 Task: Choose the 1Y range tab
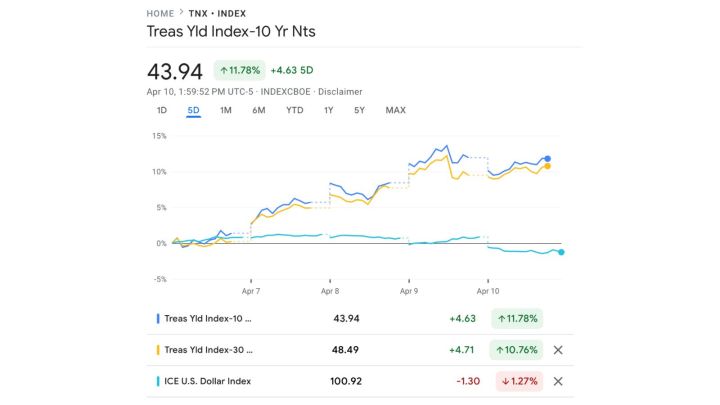pyautogui.click(x=329, y=110)
